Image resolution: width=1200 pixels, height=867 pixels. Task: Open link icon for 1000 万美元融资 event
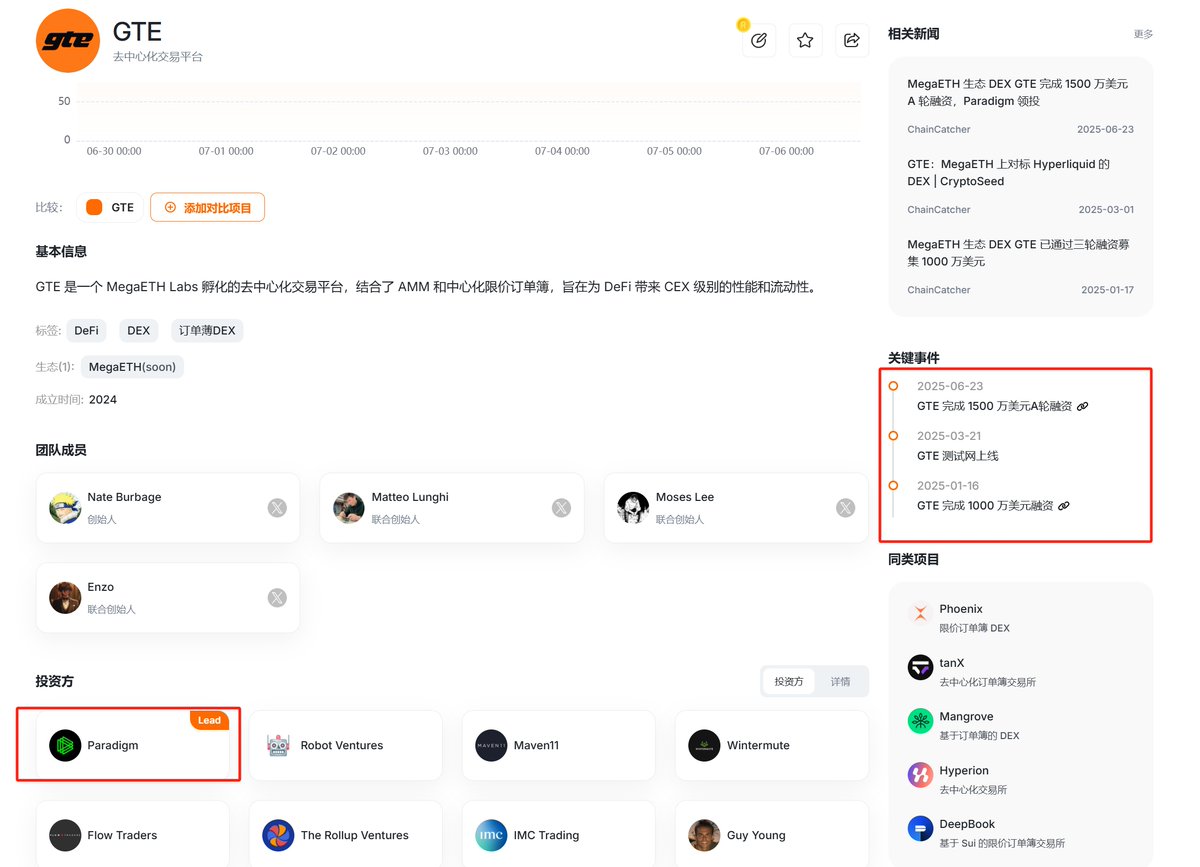pos(1064,507)
